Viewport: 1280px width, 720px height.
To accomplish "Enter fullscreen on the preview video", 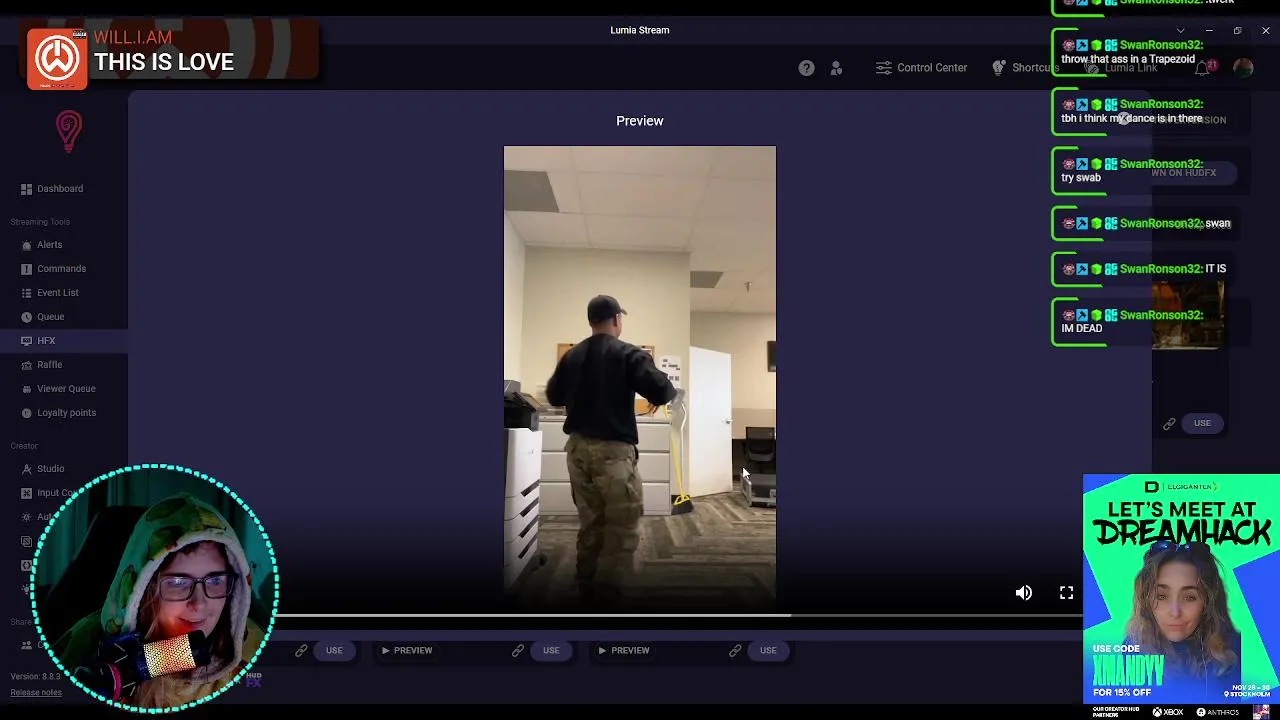I will (1066, 593).
